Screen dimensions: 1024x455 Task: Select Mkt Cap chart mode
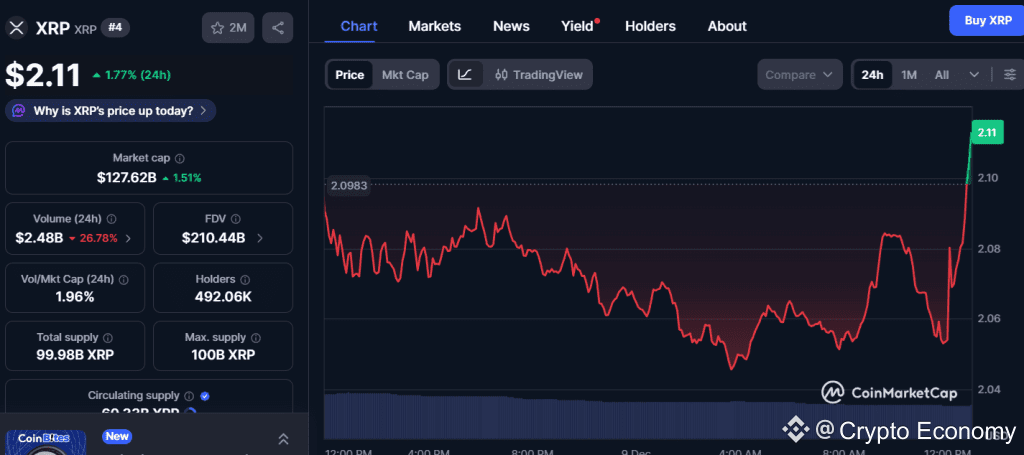click(x=405, y=74)
